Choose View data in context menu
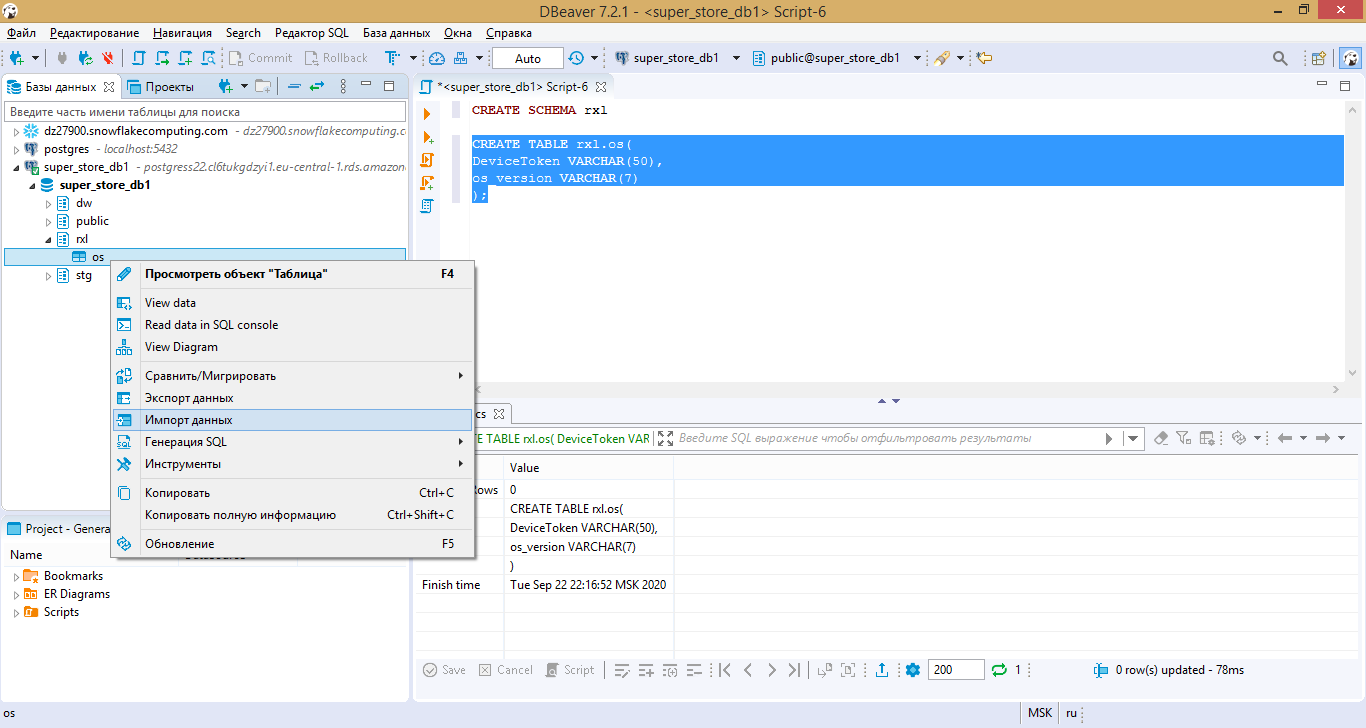This screenshot has height=728, width=1366. pyautogui.click(x=292, y=303)
